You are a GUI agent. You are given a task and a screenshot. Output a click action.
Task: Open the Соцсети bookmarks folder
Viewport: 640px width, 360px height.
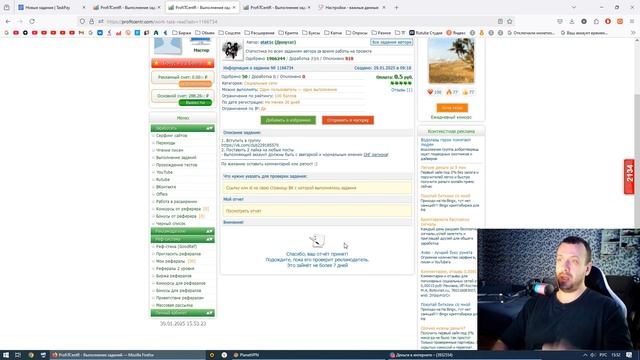tap(229, 33)
